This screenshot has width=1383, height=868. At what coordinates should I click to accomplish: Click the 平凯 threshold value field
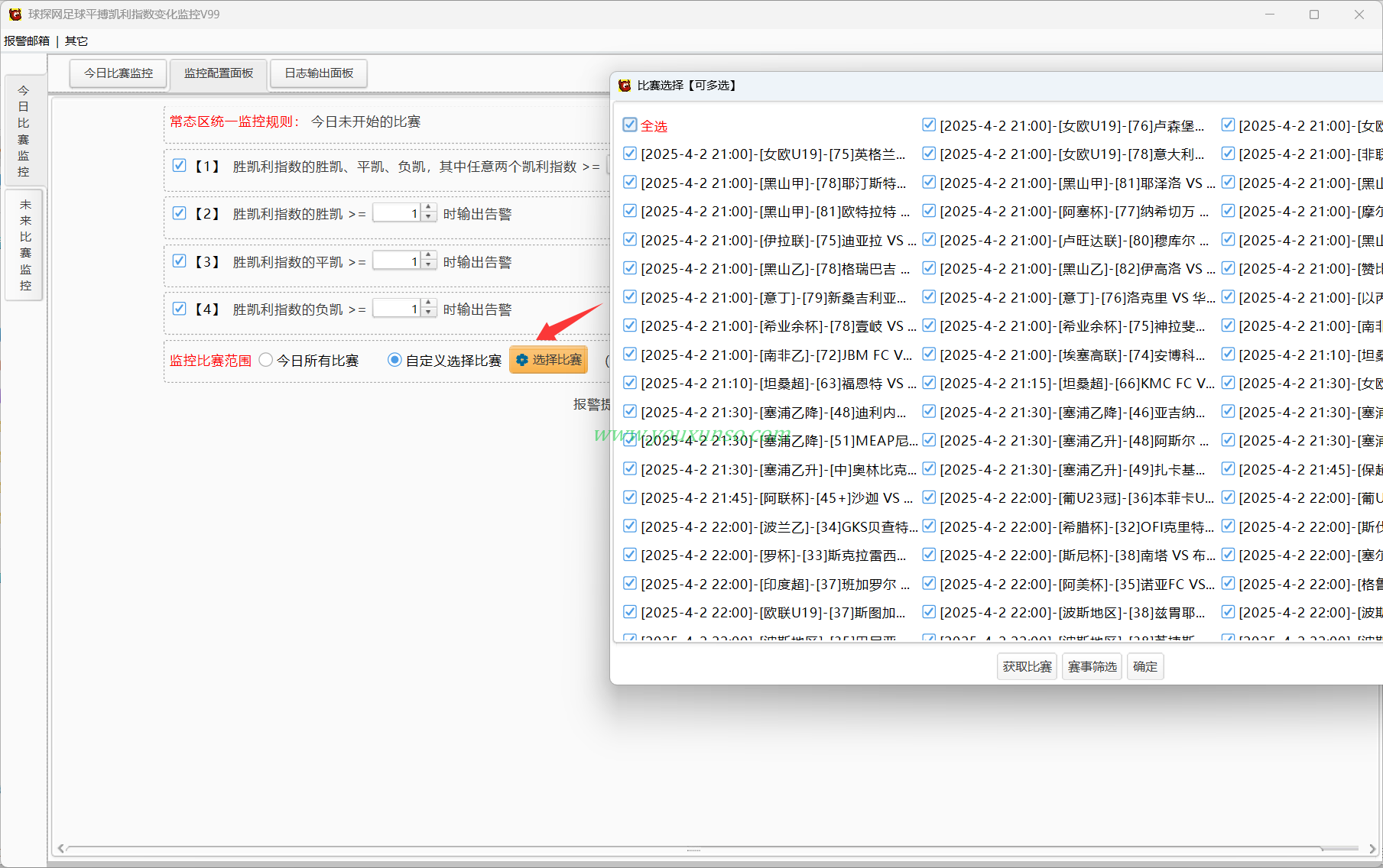[x=398, y=261]
